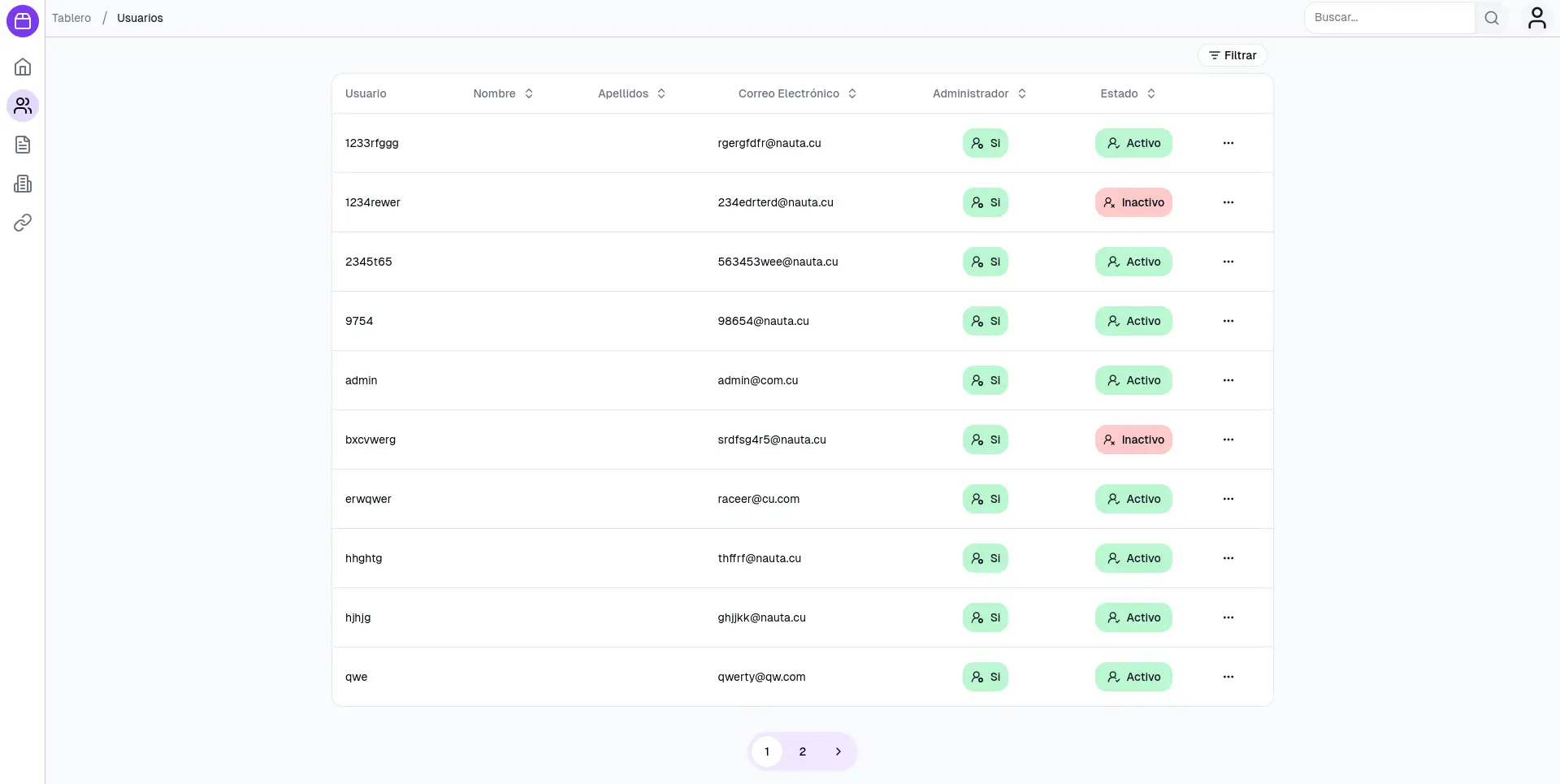Open the user profile icon
Image resolution: width=1560 pixels, height=784 pixels.
click(x=1536, y=18)
